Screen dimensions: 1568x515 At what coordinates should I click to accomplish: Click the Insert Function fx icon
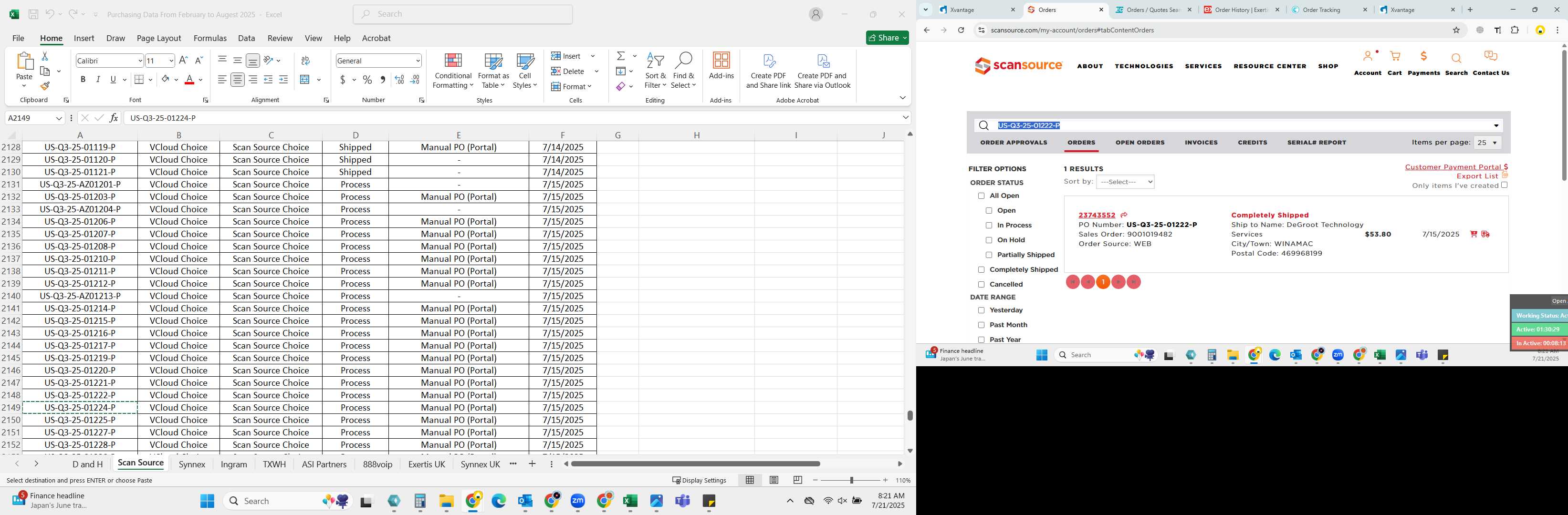(114, 118)
